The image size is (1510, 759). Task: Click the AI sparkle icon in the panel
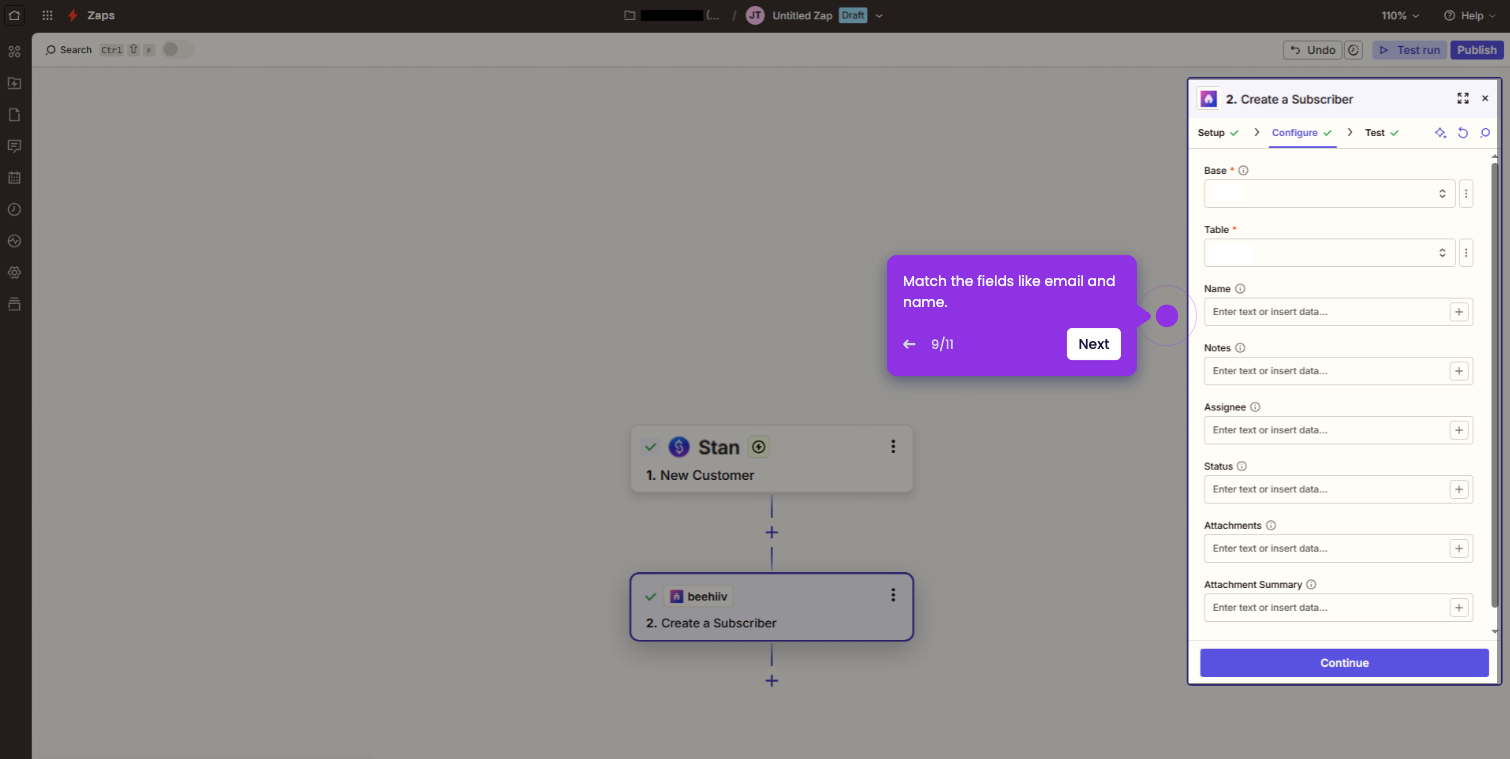1441,132
